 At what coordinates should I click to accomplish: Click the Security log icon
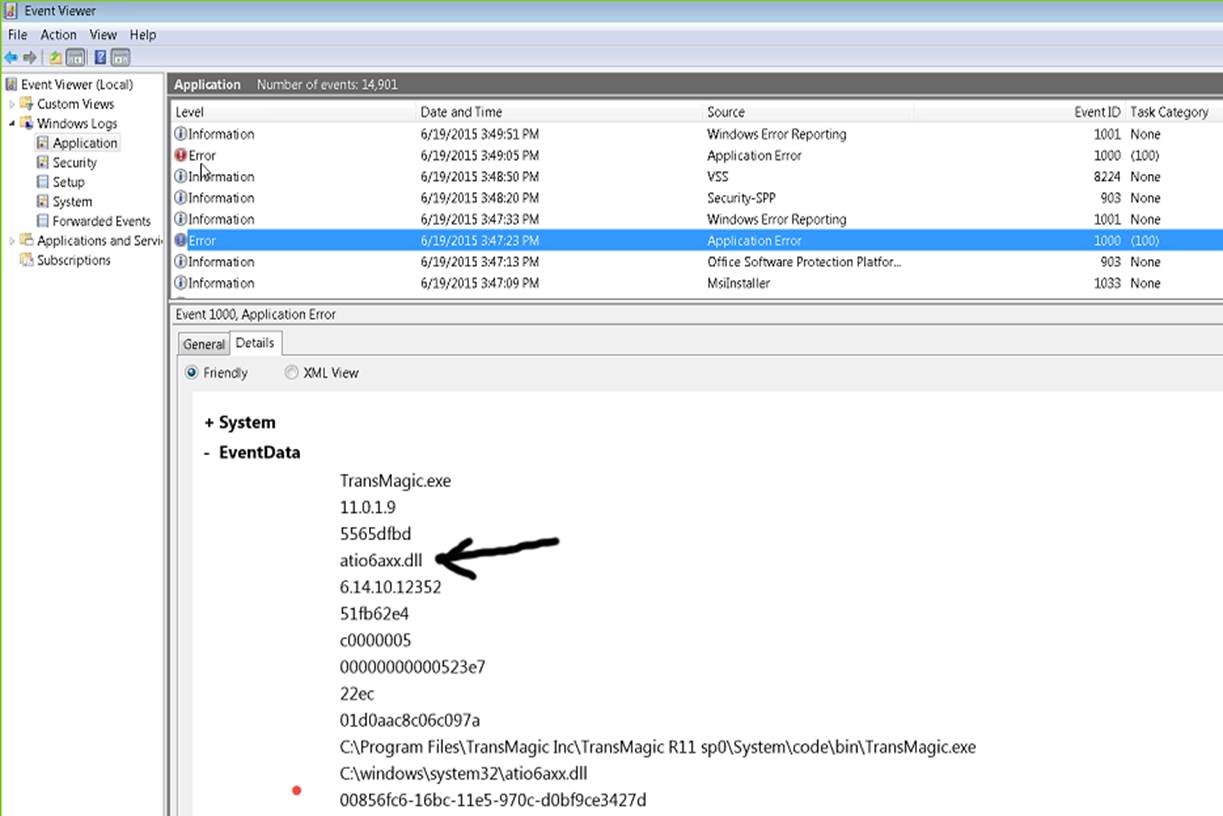pos(43,163)
